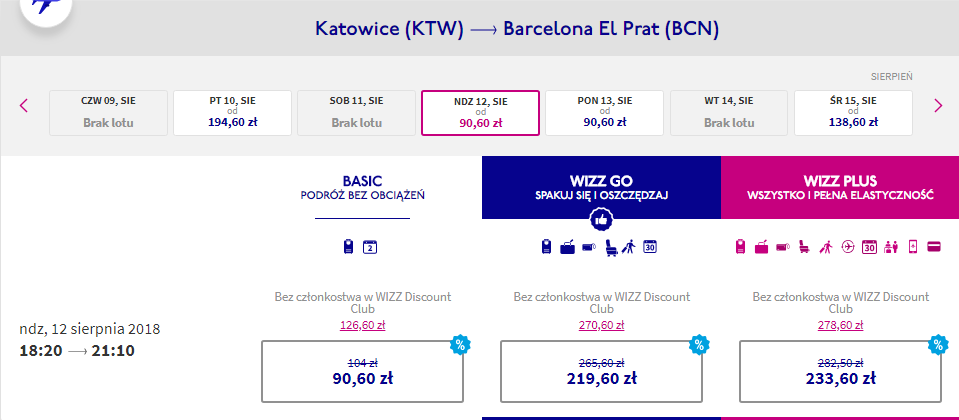Choose the WIZZ GO 219,60 zł fare
This screenshot has width=959, height=420.
pos(599,370)
